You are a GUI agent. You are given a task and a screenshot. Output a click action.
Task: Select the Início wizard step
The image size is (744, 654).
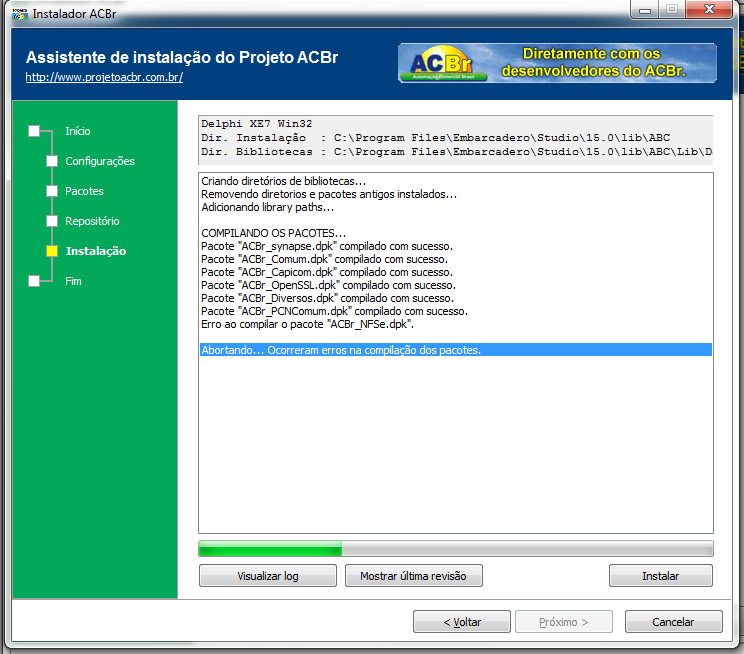(x=78, y=131)
